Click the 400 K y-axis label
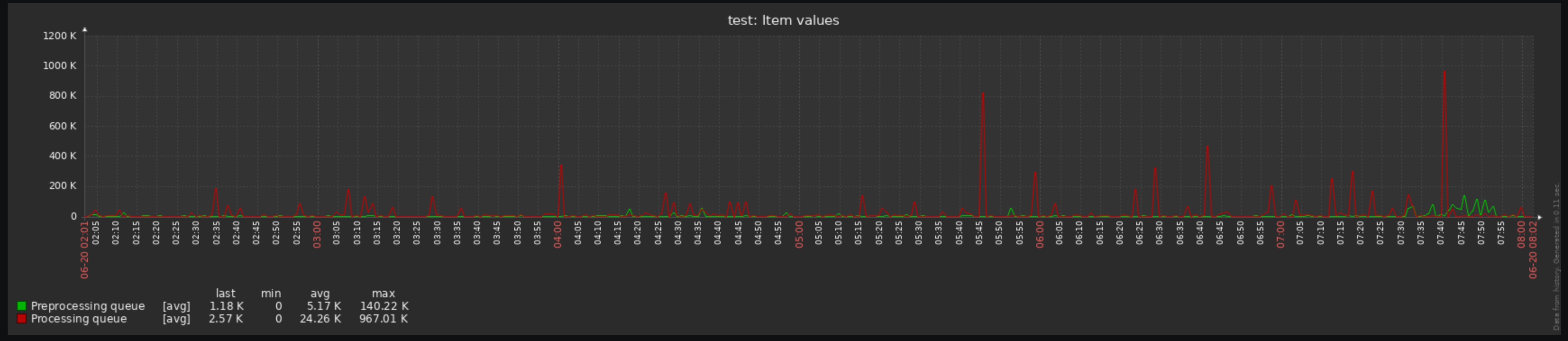 [63, 156]
